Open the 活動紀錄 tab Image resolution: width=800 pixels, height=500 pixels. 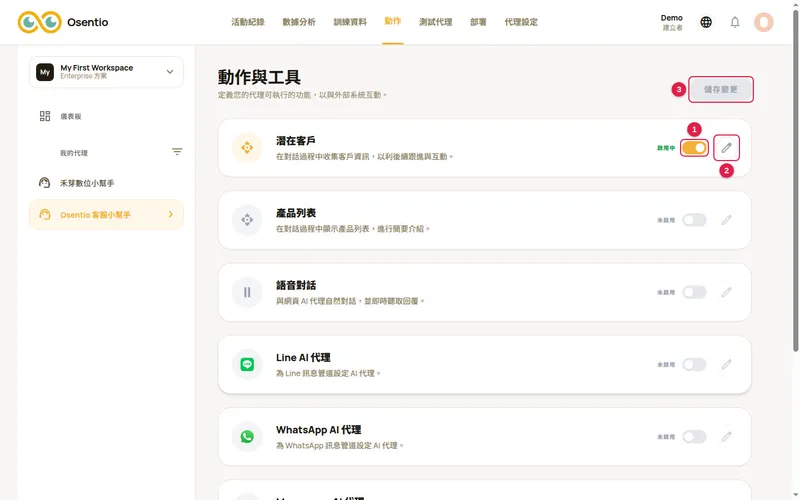(248, 22)
